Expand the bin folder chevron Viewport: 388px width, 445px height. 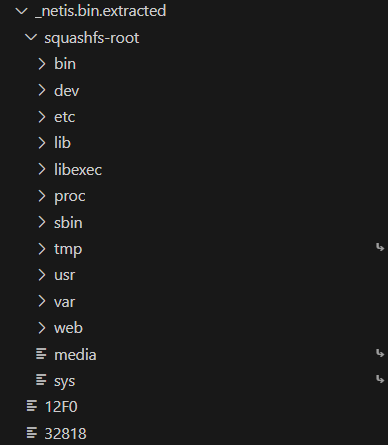[42, 64]
